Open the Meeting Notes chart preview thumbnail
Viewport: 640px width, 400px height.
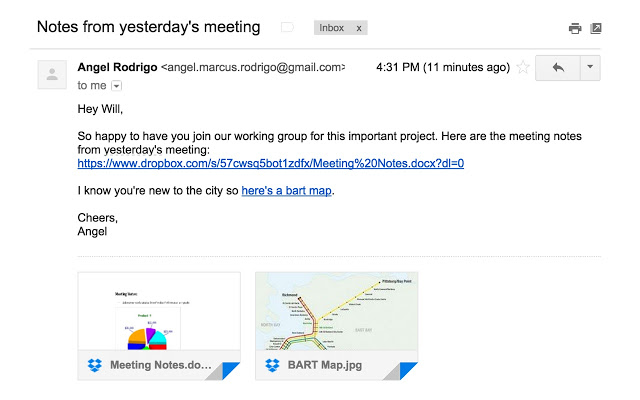pos(158,311)
